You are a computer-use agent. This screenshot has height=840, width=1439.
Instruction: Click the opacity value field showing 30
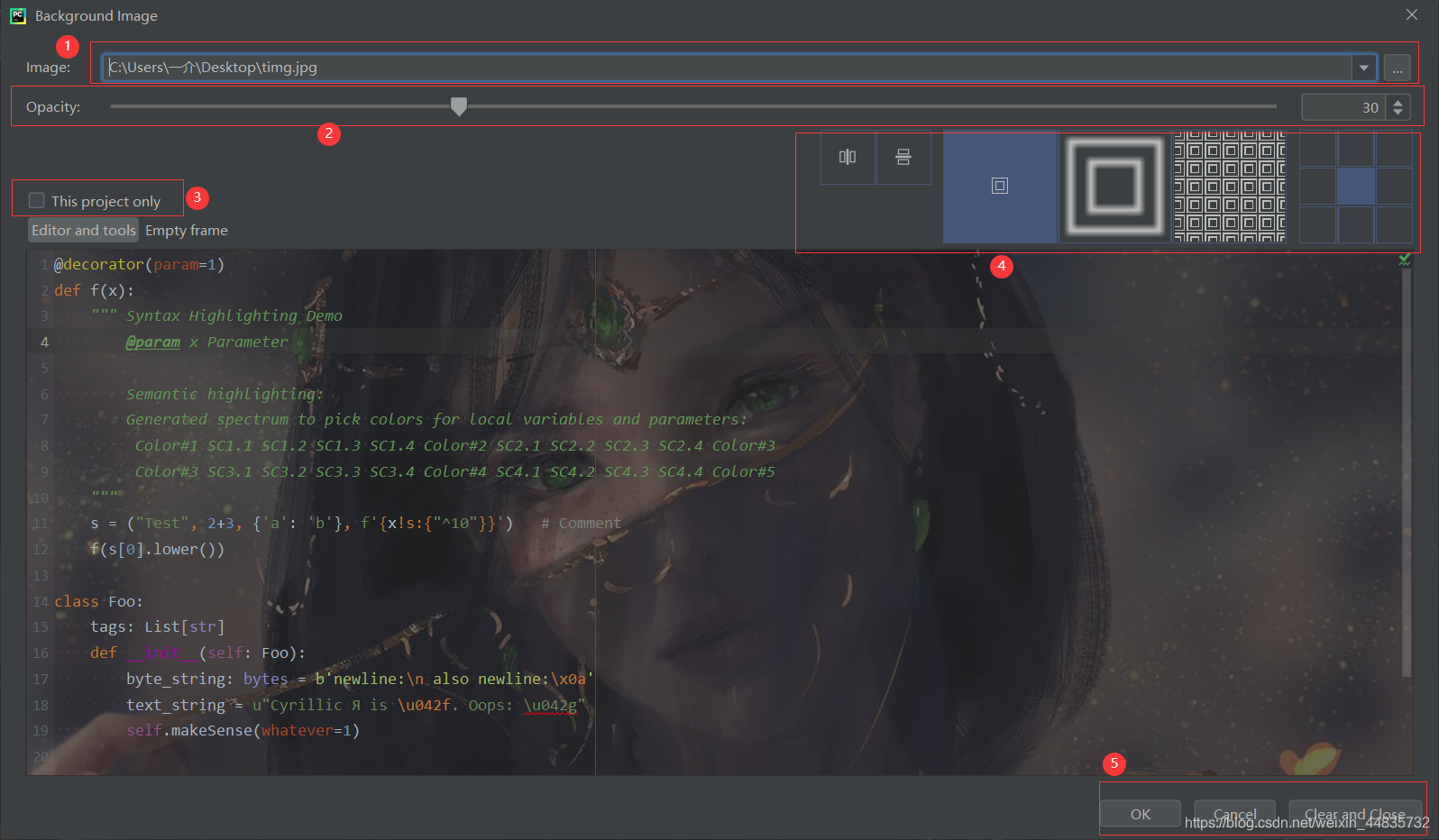(x=1344, y=107)
